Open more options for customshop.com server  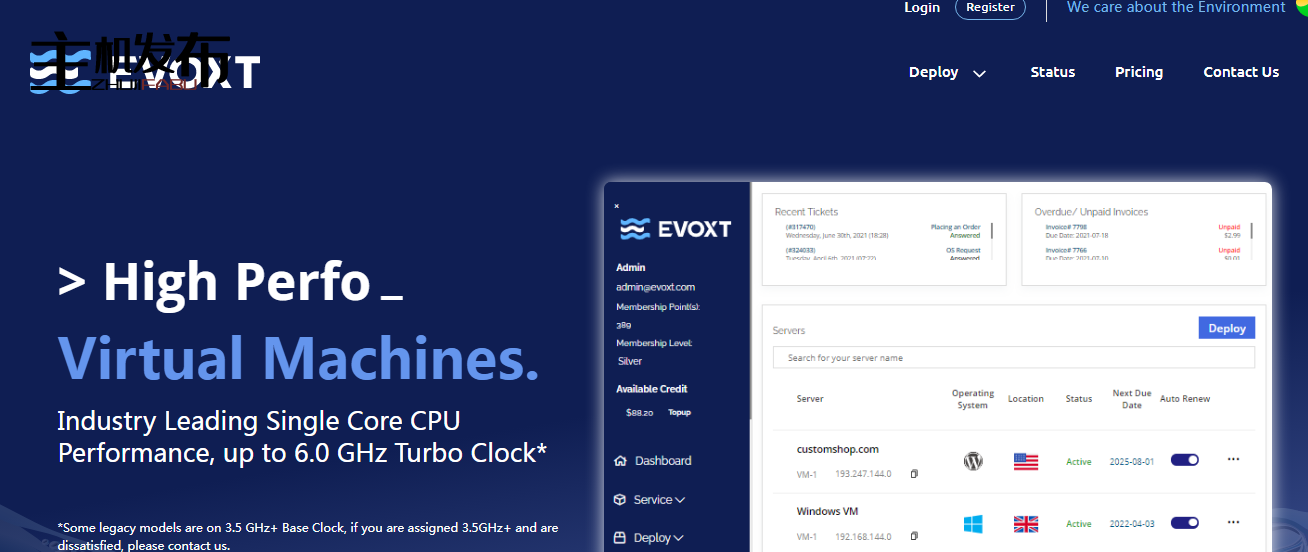point(1233,459)
